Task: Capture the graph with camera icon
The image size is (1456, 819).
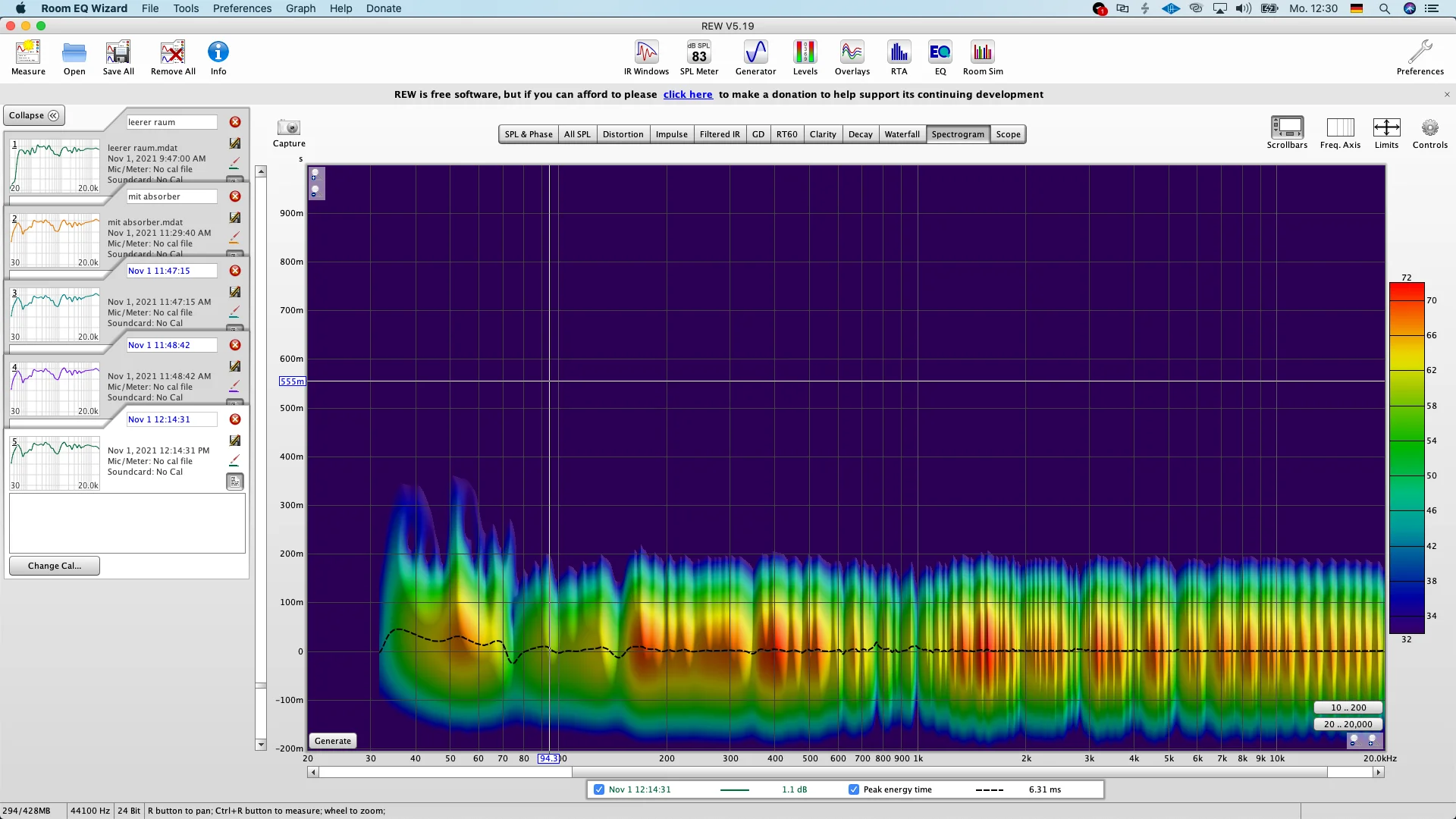Action: (x=289, y=133)
